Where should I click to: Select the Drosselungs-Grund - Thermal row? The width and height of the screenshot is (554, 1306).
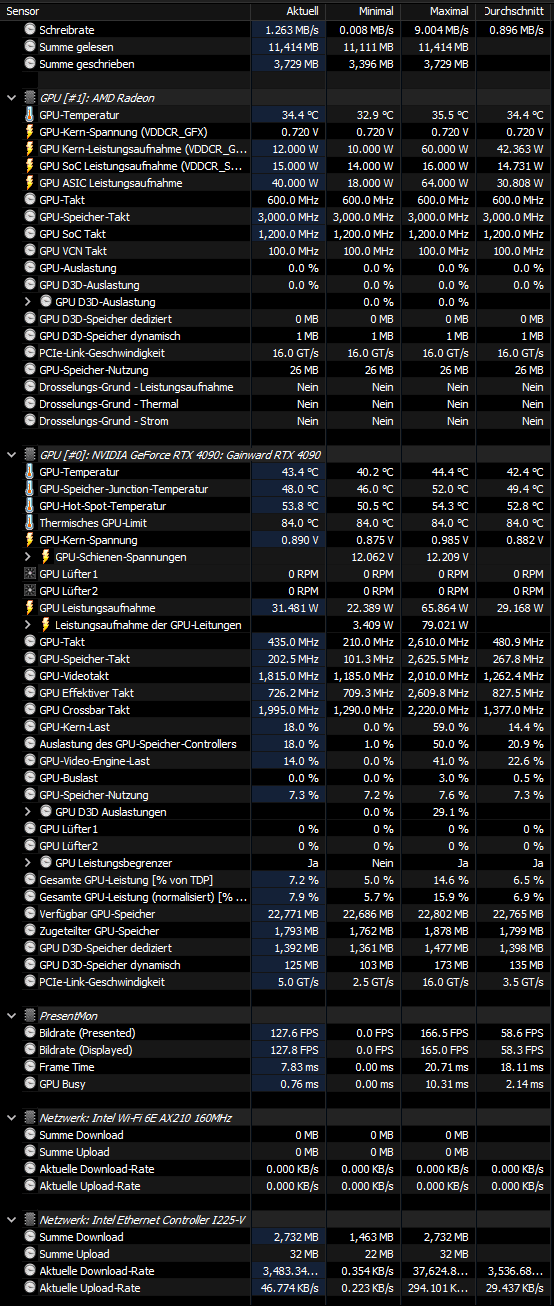click(277, 404)
